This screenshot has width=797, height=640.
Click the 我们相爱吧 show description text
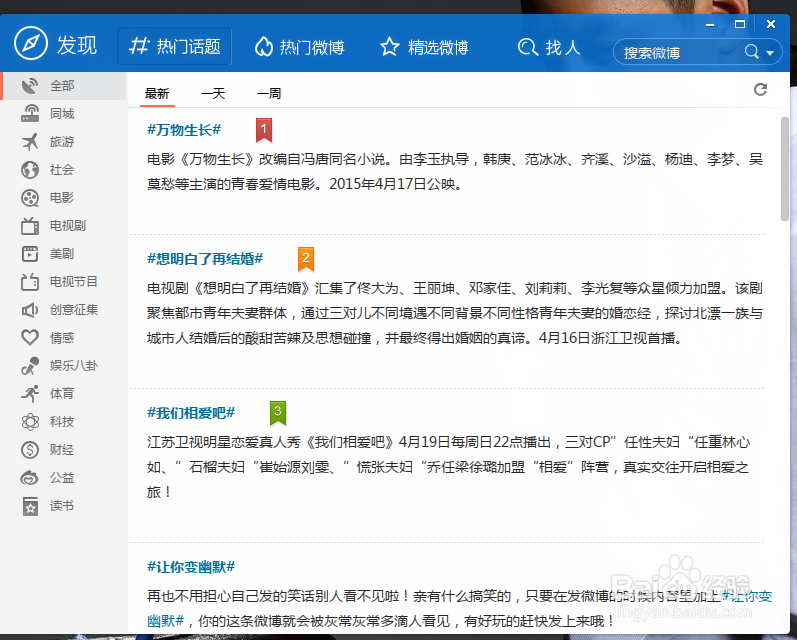pos(449,467)
